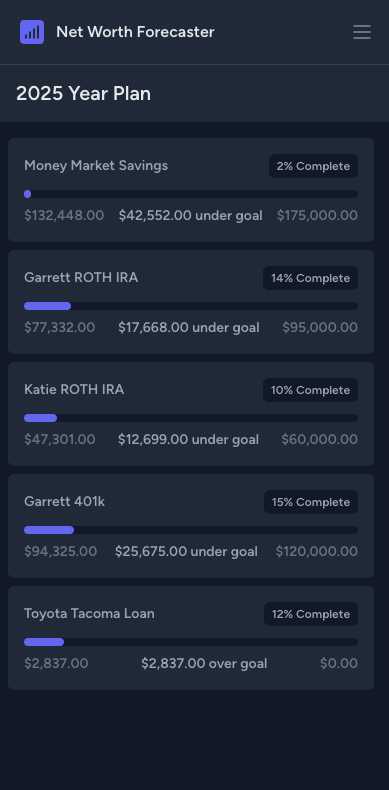Open the hamburger menu icon
Viewport: 389px width, 790px height.
[362, 32]
